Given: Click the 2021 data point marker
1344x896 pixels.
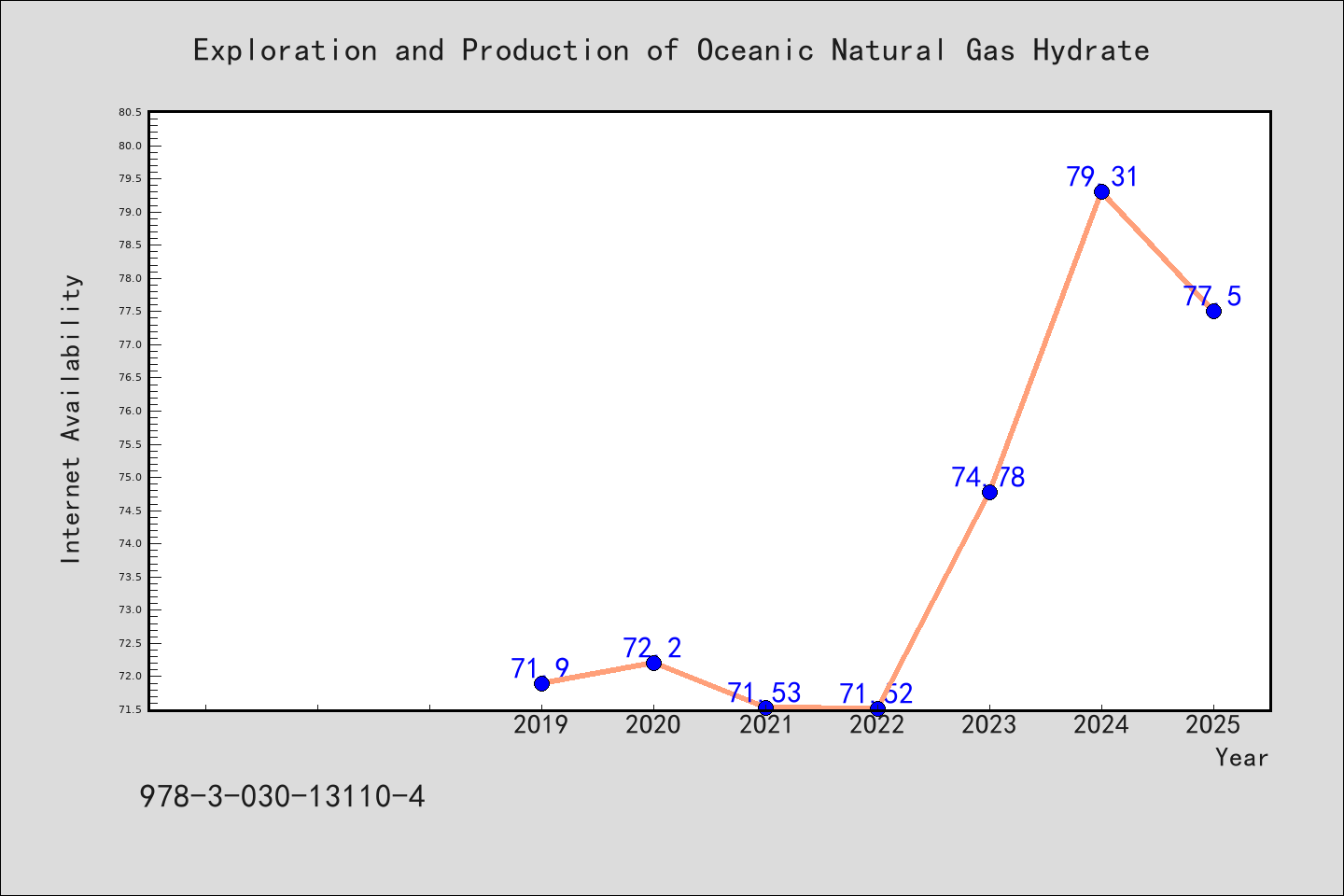Looking at the screenshot, I should pyautogui.click(x=765, y=707).
